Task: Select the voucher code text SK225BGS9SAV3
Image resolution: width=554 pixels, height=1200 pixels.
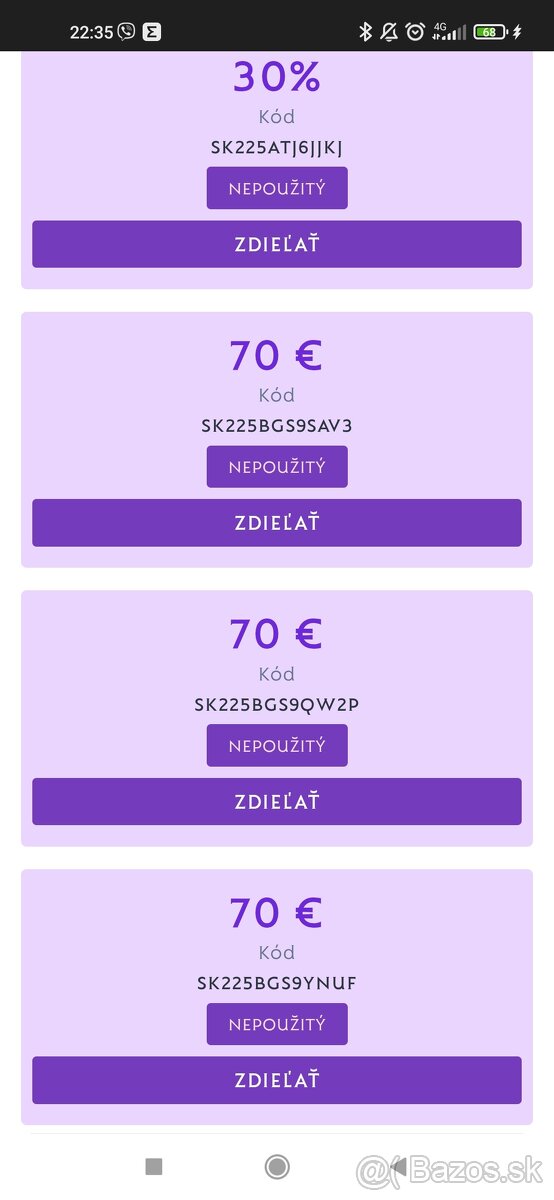Action: pos(277,426)
